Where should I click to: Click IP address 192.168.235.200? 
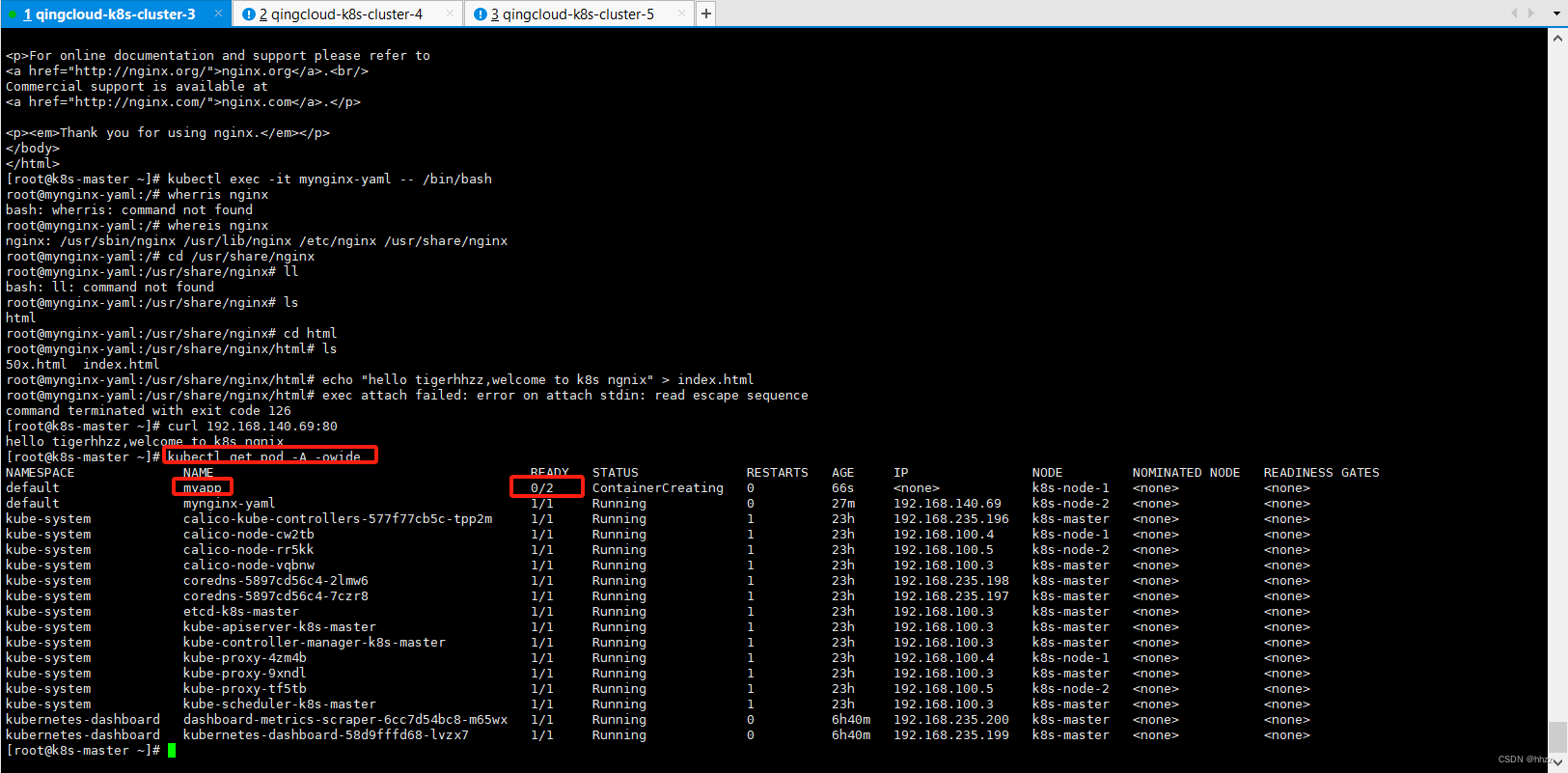tap(951, 719)
